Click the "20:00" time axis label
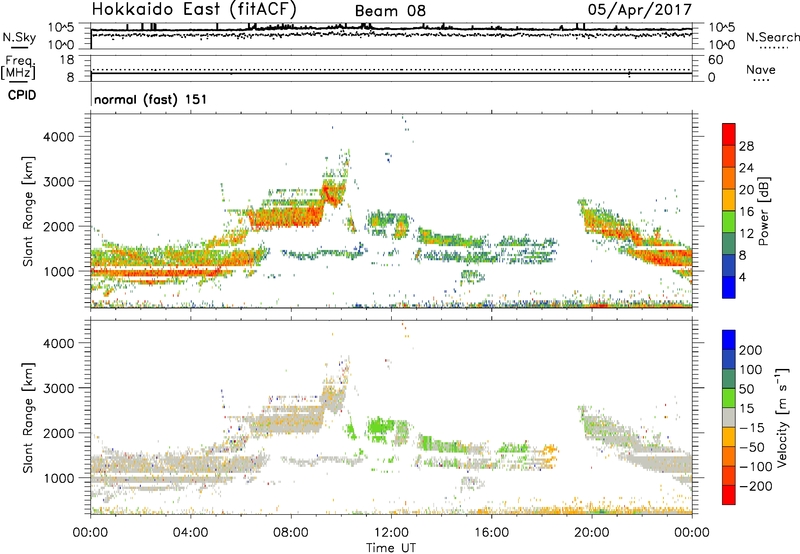800x554 pixels. click(592, 533)
